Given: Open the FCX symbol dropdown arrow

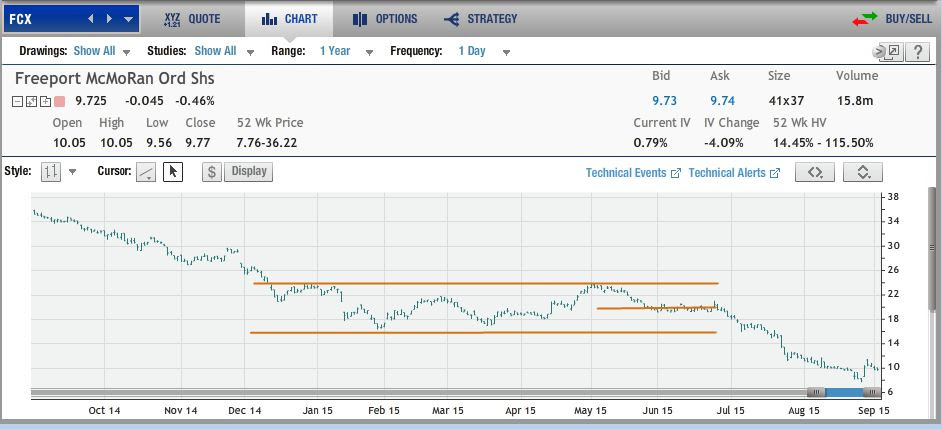Looking at the screenshot, I should pyautogui.click(x=129, y=19).
